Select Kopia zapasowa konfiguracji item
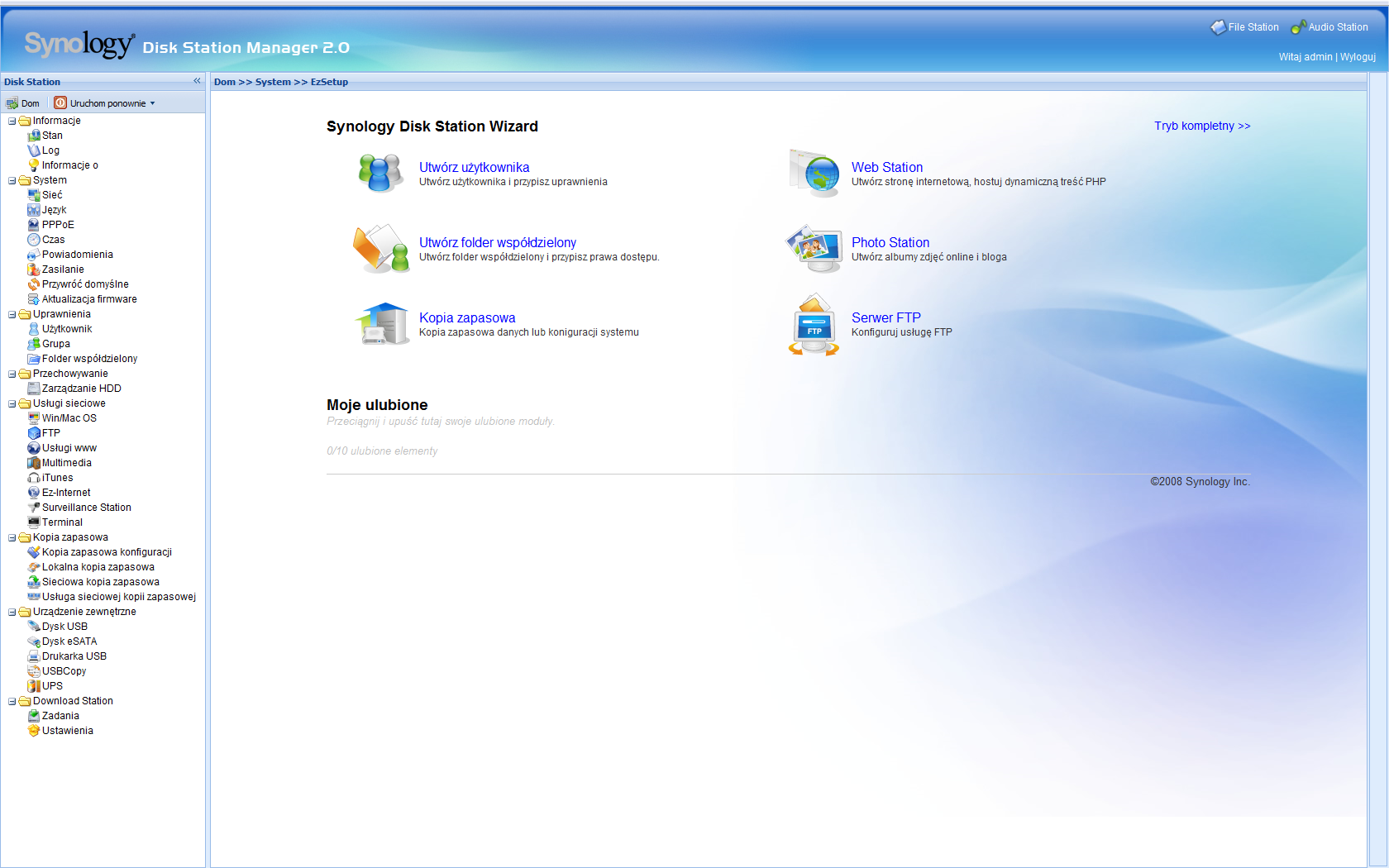This screenshot has height=868, width=1389. [x=107, y=552]
